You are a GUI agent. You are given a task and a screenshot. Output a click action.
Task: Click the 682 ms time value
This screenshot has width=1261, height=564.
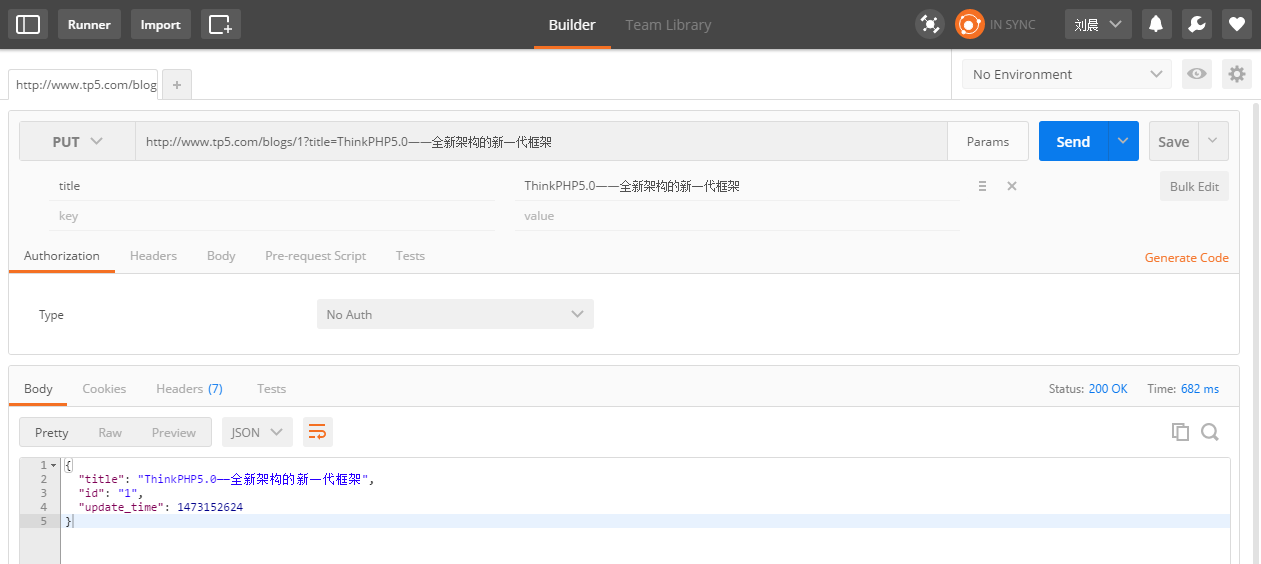tap(1200, 389)
